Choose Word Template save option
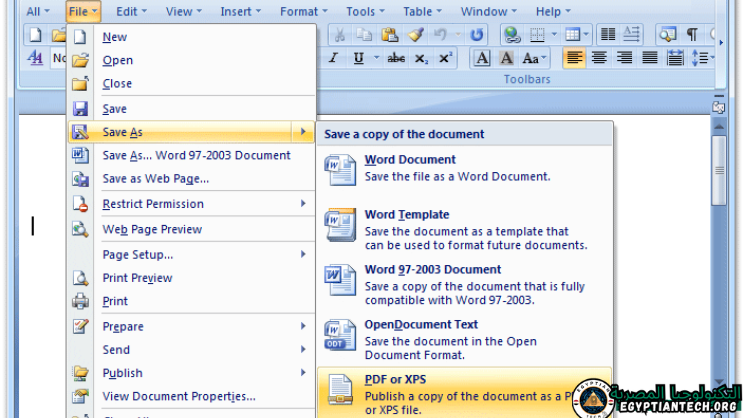 pos(465,229)
